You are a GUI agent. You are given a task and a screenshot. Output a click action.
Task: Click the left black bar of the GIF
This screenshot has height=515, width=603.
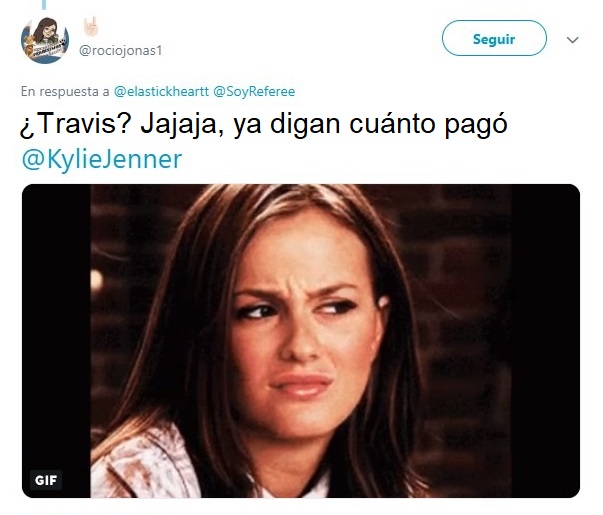(56, 341)
